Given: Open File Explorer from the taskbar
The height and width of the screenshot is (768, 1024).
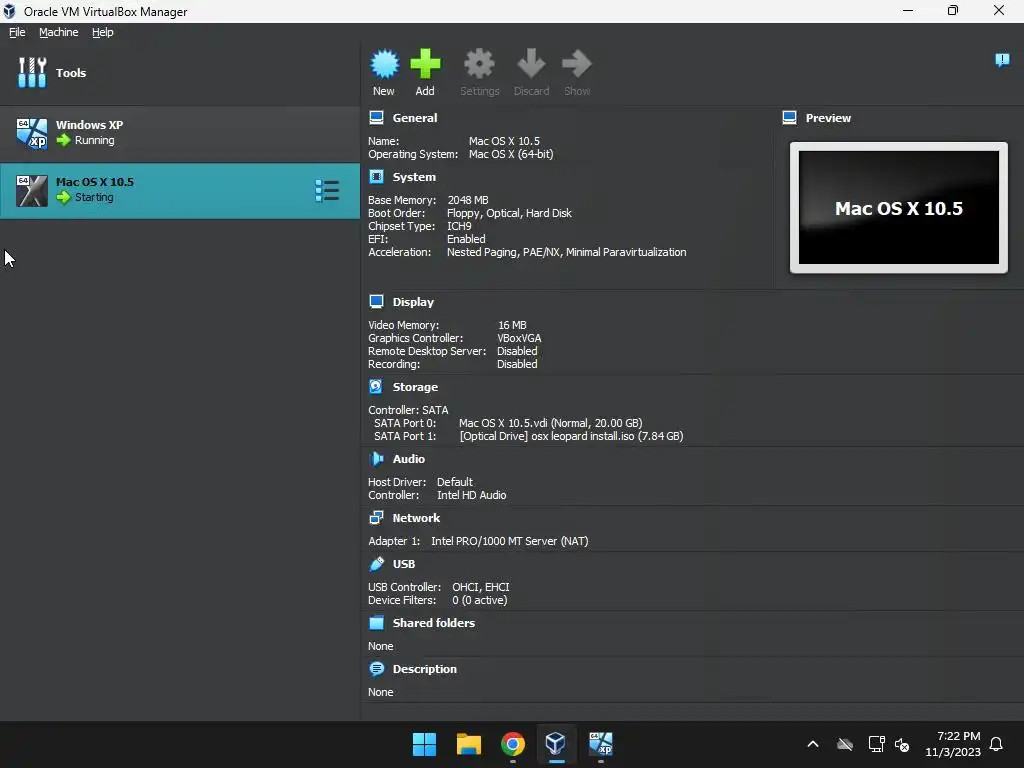Looking at the screenshot, I should 469,744.
